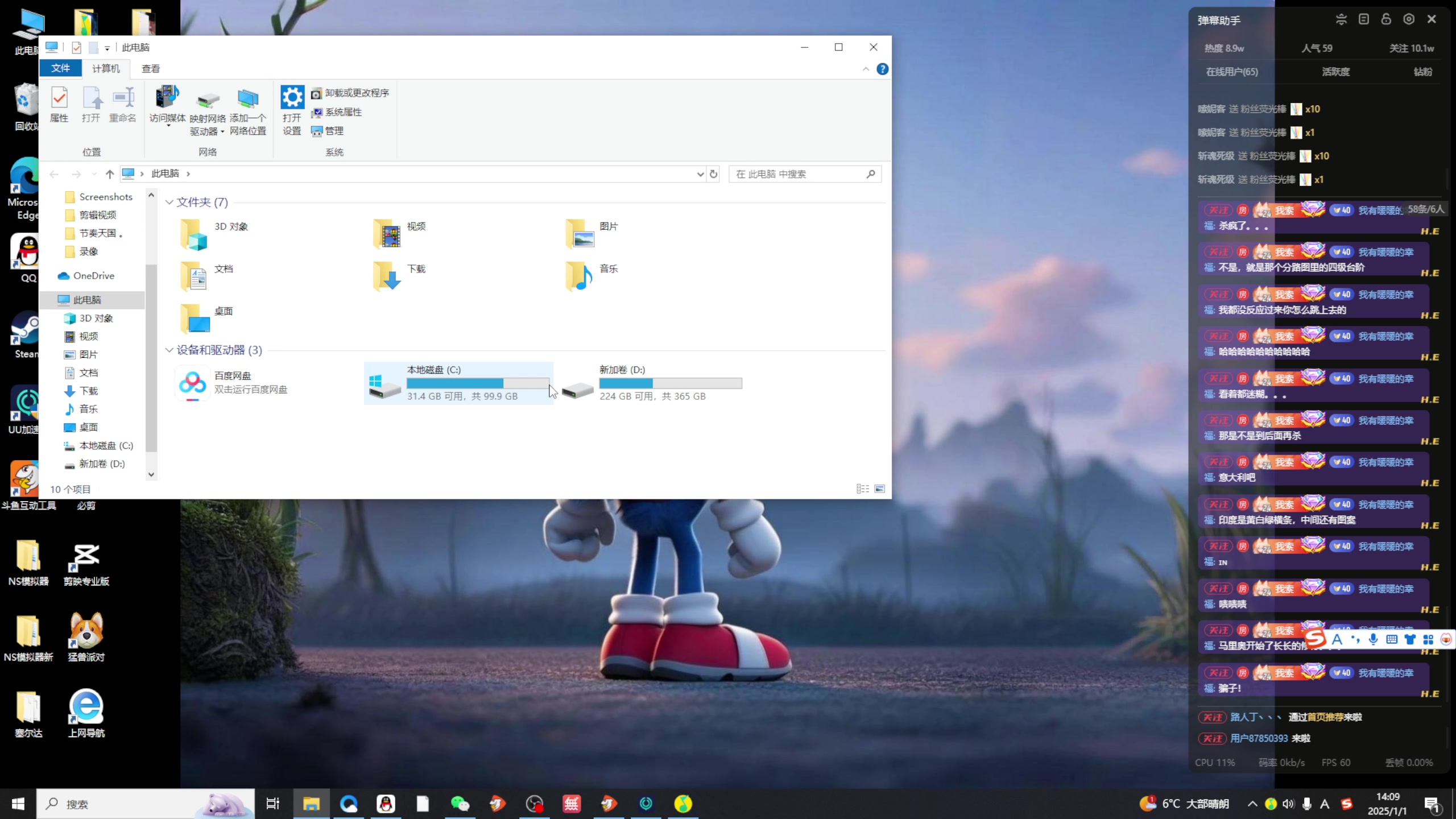
Task: Select the 本地磁盘 (C:) drive
Action: pyautogui.click(x=458, y=383)
